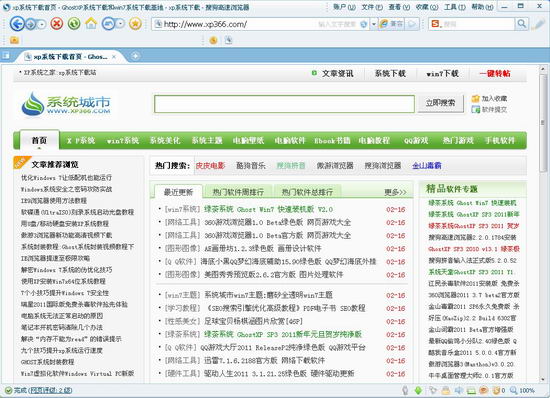The width and height of the screenshot is (550, 398).
Task: Expand the undo closed pages dropdown arrow
Action: [x=120, y=24]
